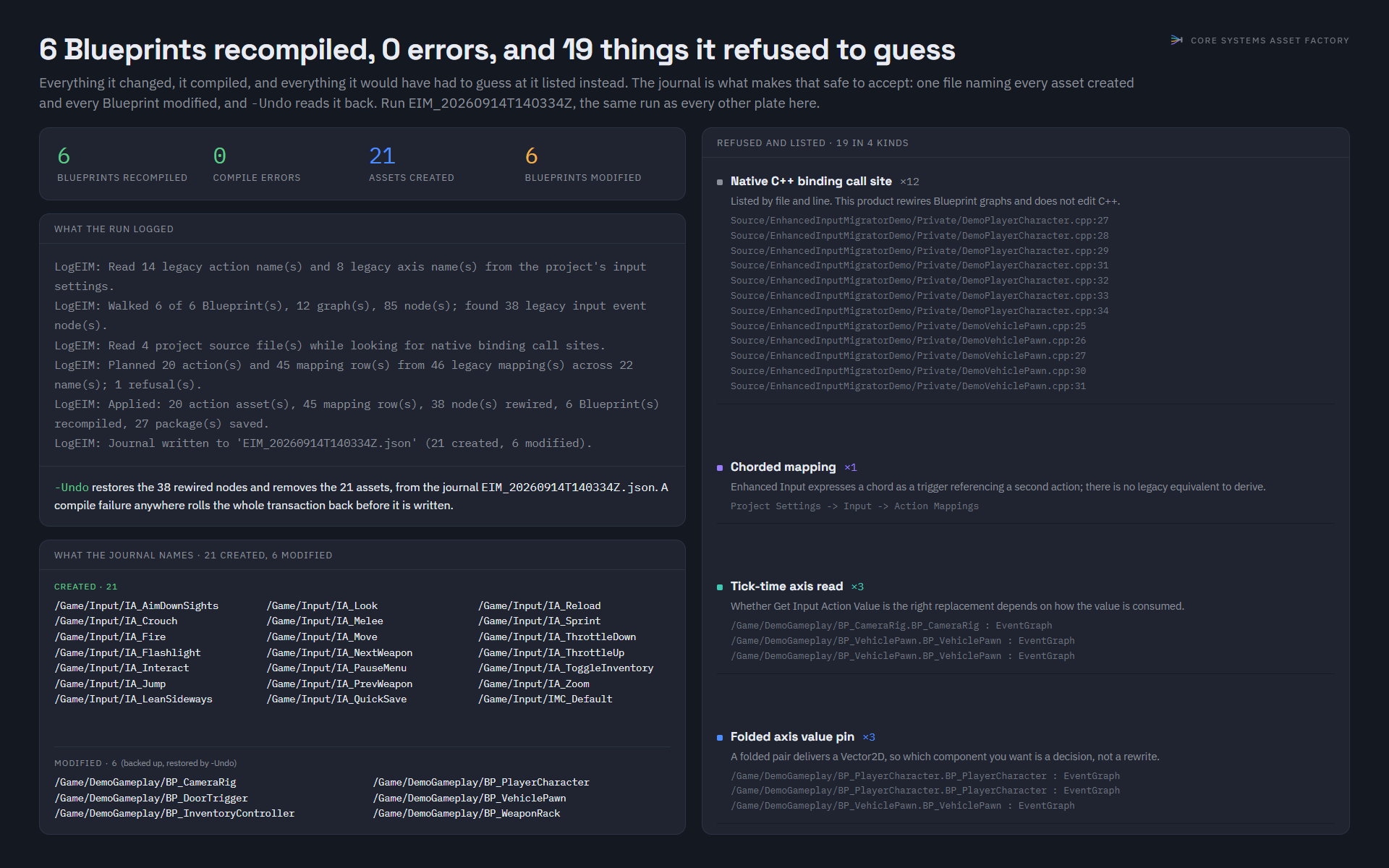Select the Chorded mapping heading
The height and width of the screenshot is (868, 1389).
click(x=783, y=467)
